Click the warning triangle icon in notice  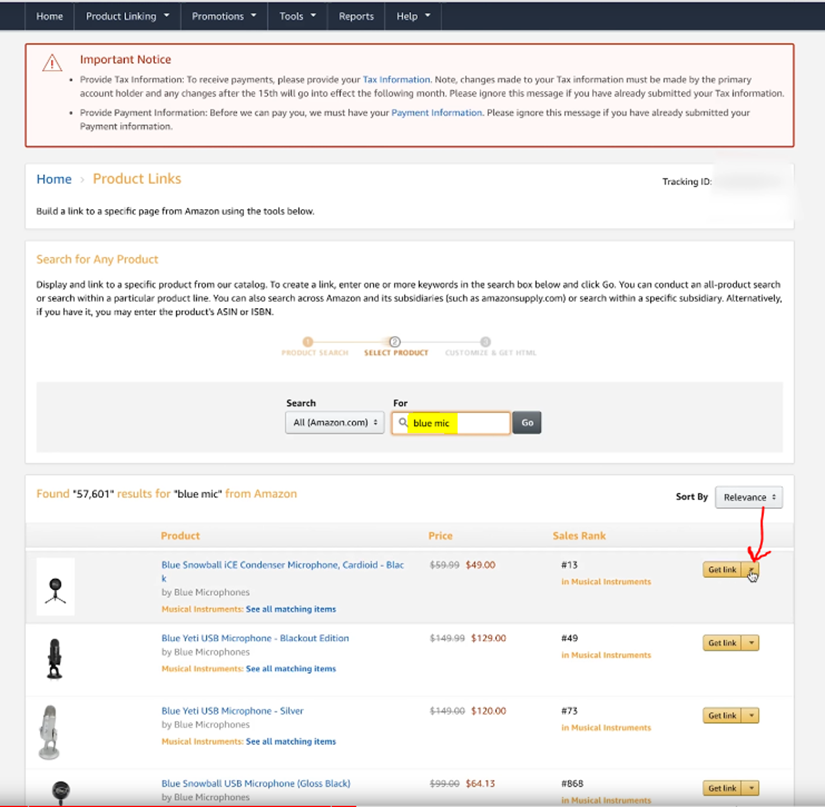(x=52, y=63)
